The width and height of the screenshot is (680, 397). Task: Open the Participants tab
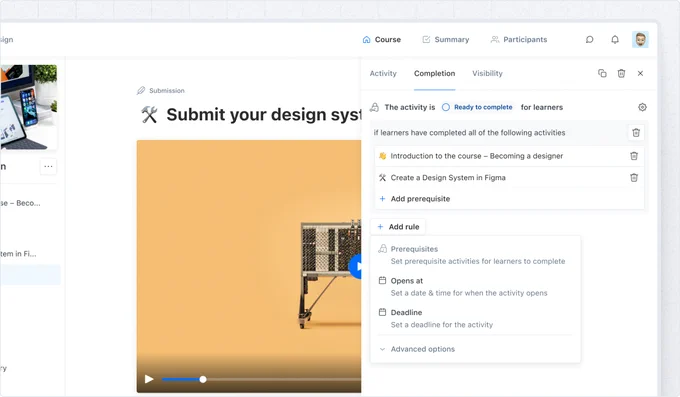pyautogui.click(x=519, y=39)
